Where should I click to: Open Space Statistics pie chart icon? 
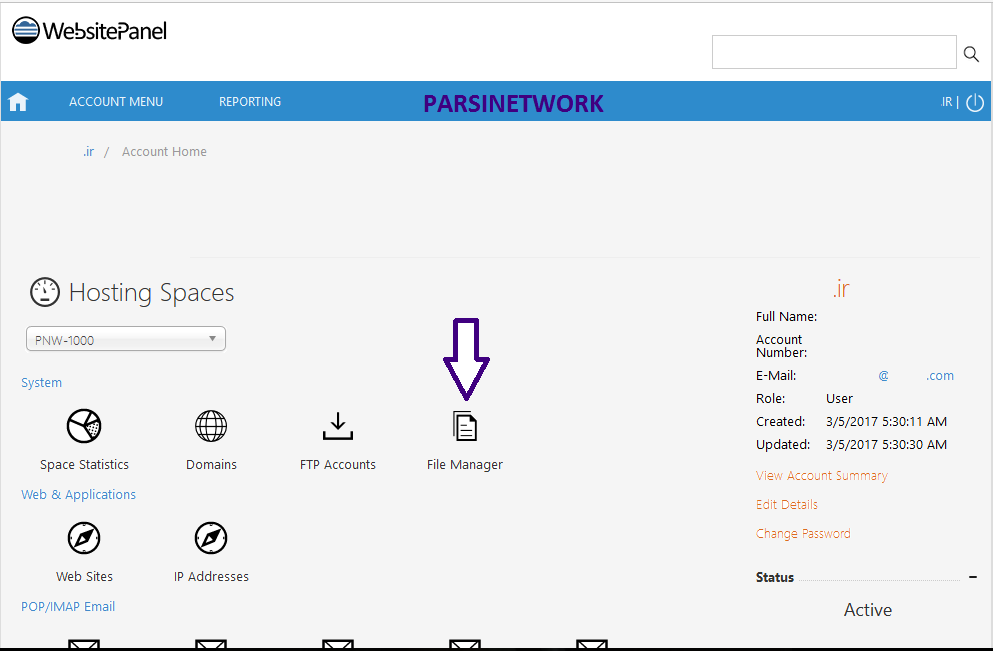pos(84,427)
